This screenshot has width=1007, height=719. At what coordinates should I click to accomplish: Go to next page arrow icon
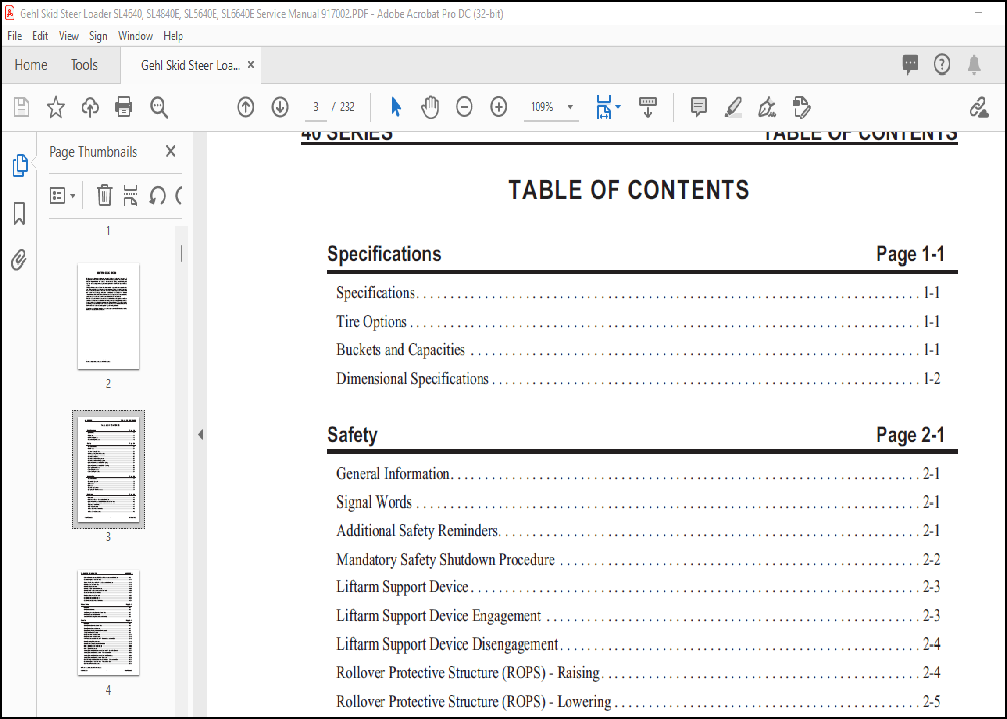tap(280, 107)
